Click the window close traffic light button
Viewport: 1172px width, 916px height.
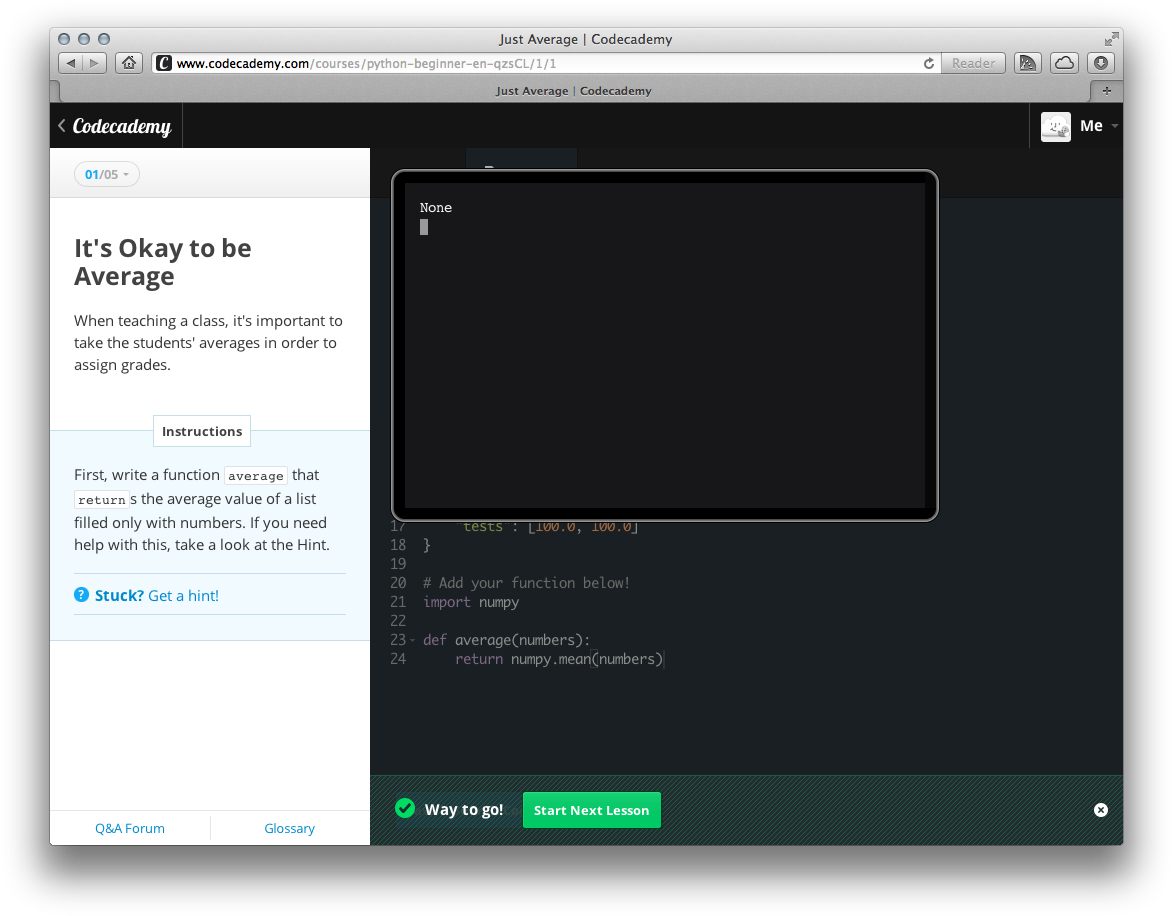point(64,39)
